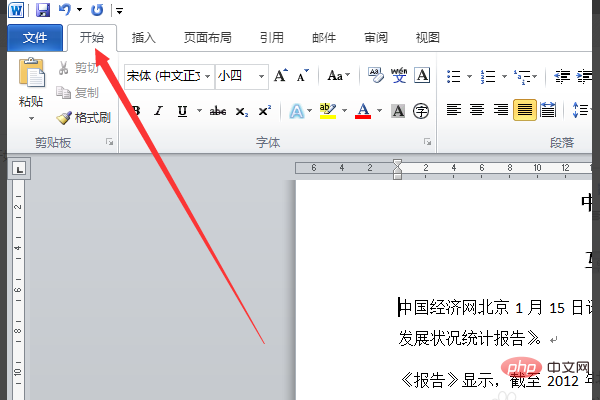The height and width of the screenshot is (400, 600).
Task: Click the 粘贴 Paste button
Action: 31,85
